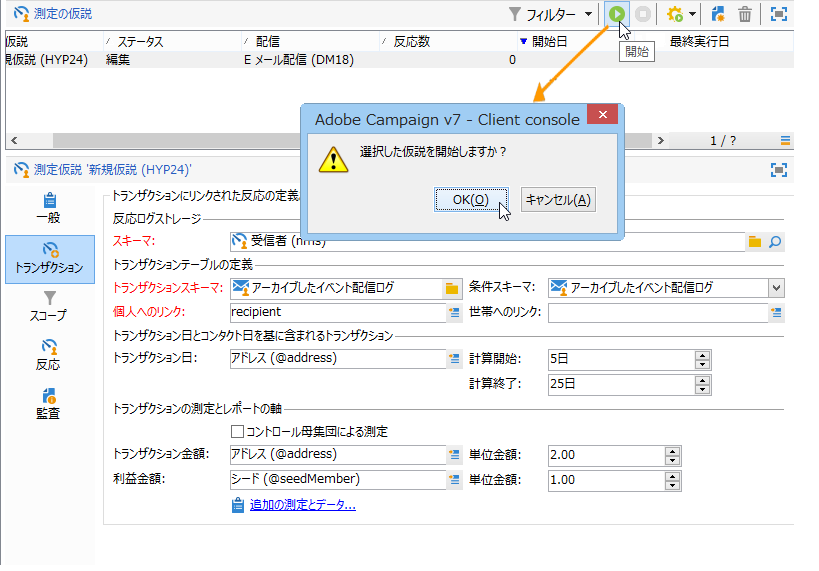The height and width of the screenshot is (571, 819).
Task: Maximize the hypothesis list panel icon
Action: (x=779, y=14)
